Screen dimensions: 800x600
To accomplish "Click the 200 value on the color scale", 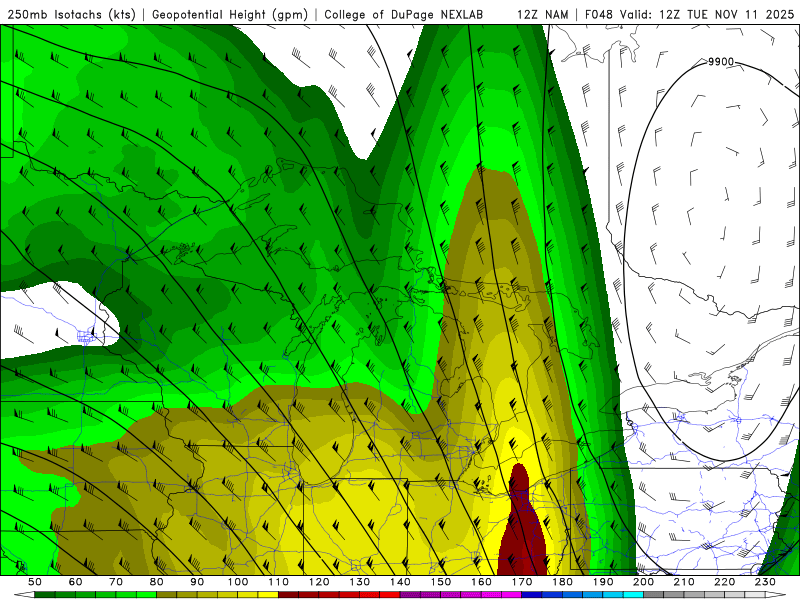I will (643, 582).
